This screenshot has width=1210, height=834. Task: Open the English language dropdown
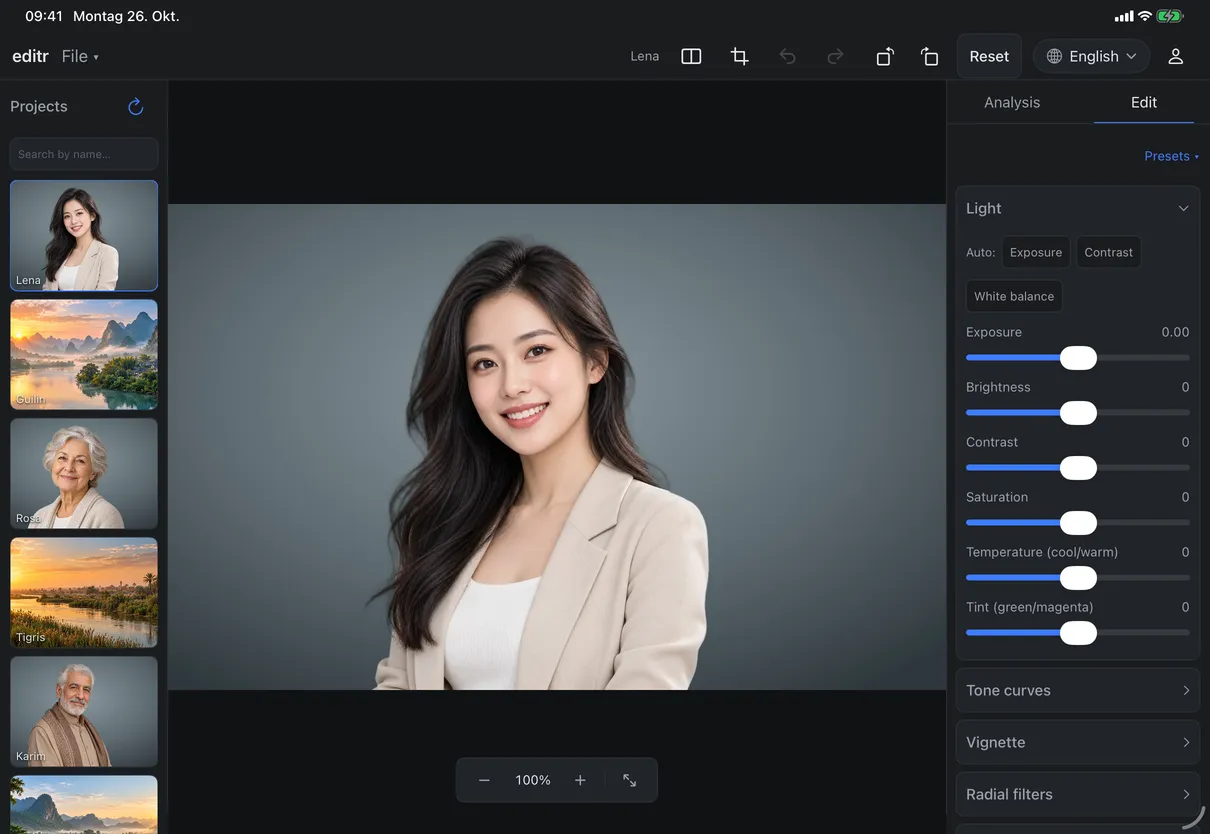tap(1091, 56)
